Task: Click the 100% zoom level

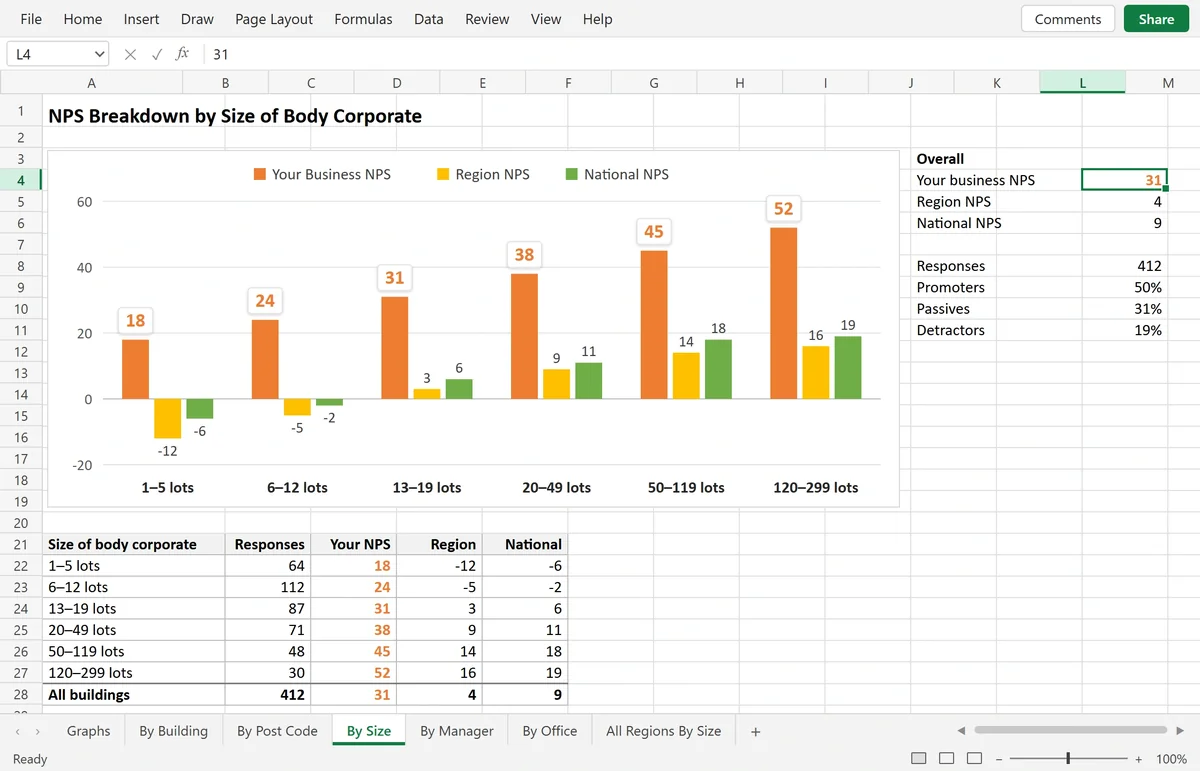Action: 1171,759
